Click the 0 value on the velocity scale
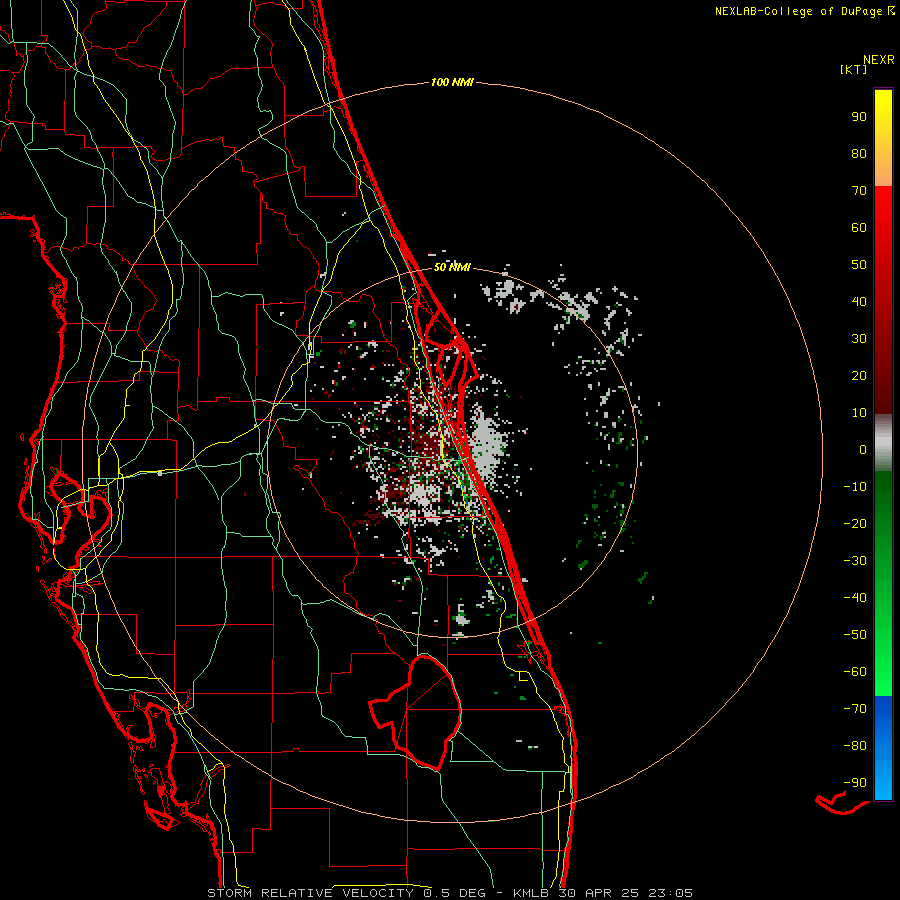This screenshot has width=900, height=900. (863, 450)
